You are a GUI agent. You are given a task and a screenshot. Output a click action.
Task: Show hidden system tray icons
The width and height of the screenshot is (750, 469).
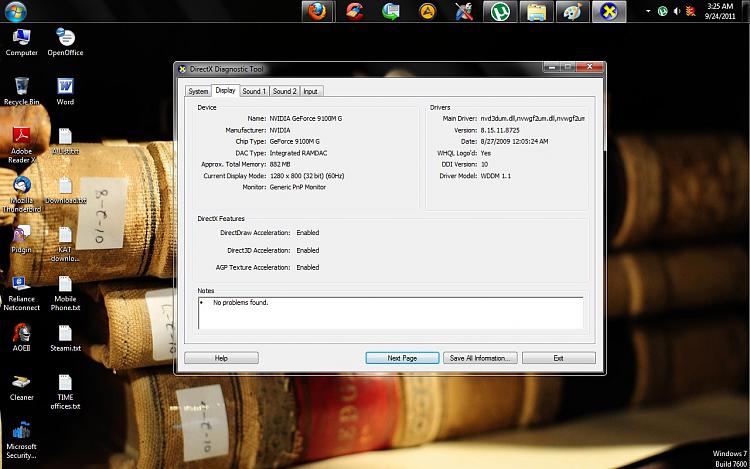tap(648, 11)
